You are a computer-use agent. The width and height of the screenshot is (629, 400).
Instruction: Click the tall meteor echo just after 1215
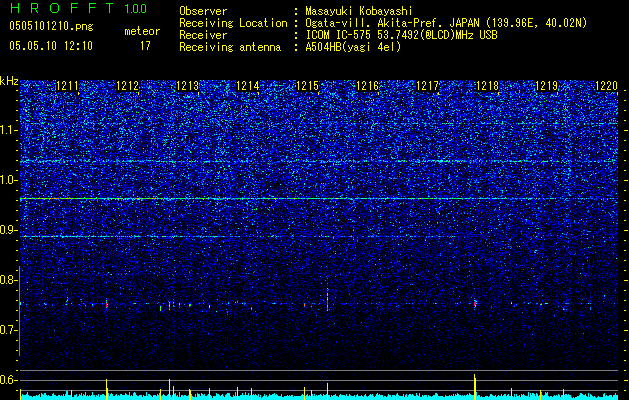click(327, 299)
